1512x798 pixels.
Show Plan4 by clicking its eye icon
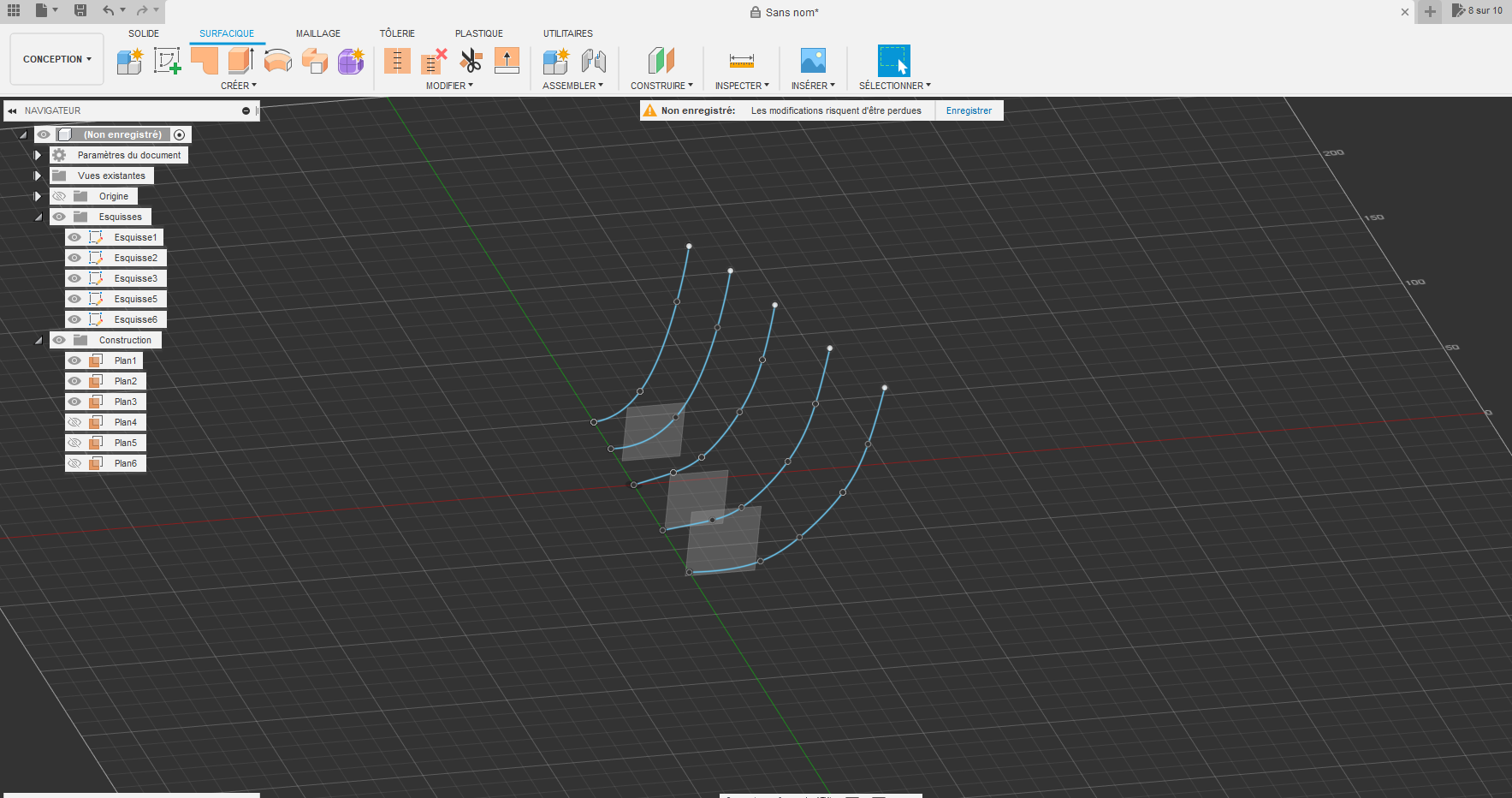75,422
